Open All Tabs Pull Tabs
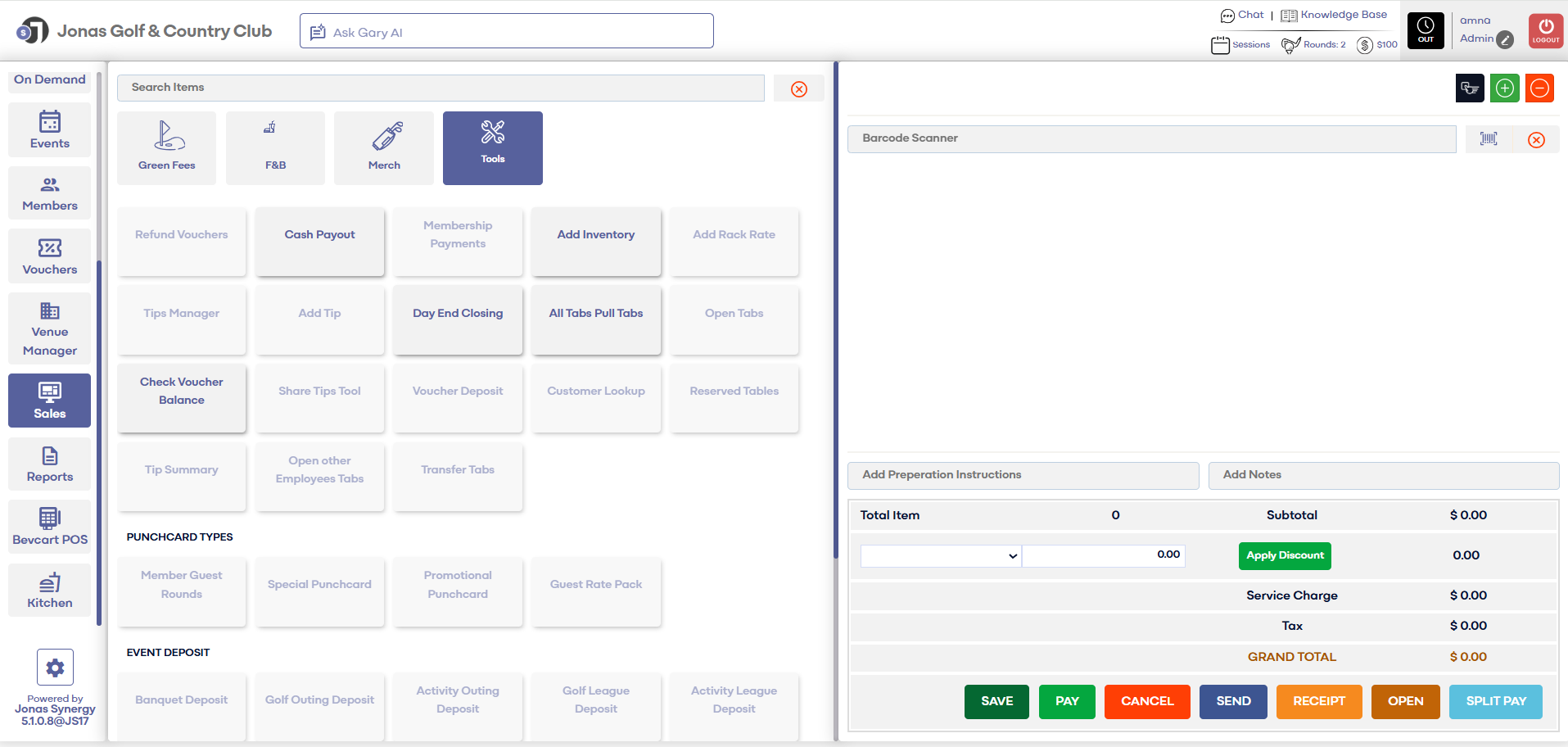Screen dimensions: 1568x747 (596, 319)
